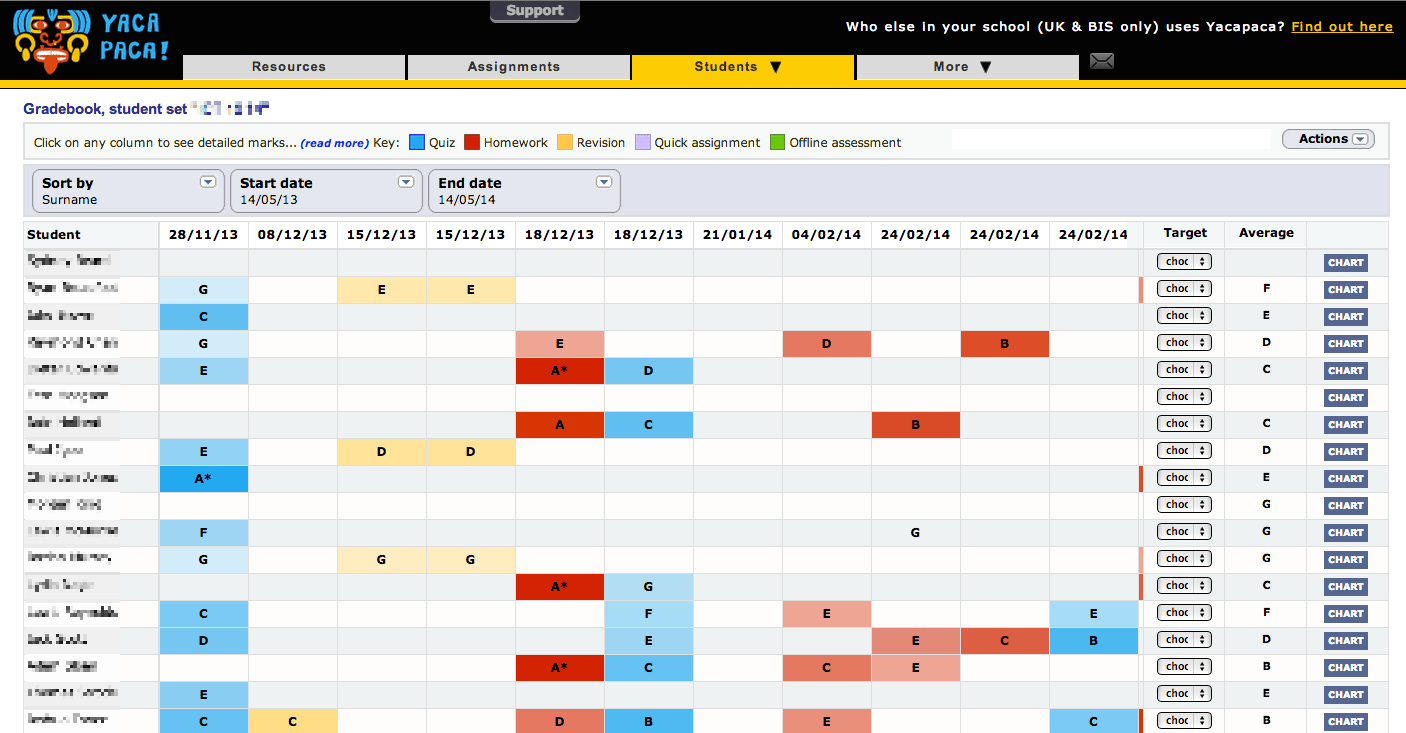Follow the Find out here link
This screenshot has width=1406, height=733.
[1341, 26]
